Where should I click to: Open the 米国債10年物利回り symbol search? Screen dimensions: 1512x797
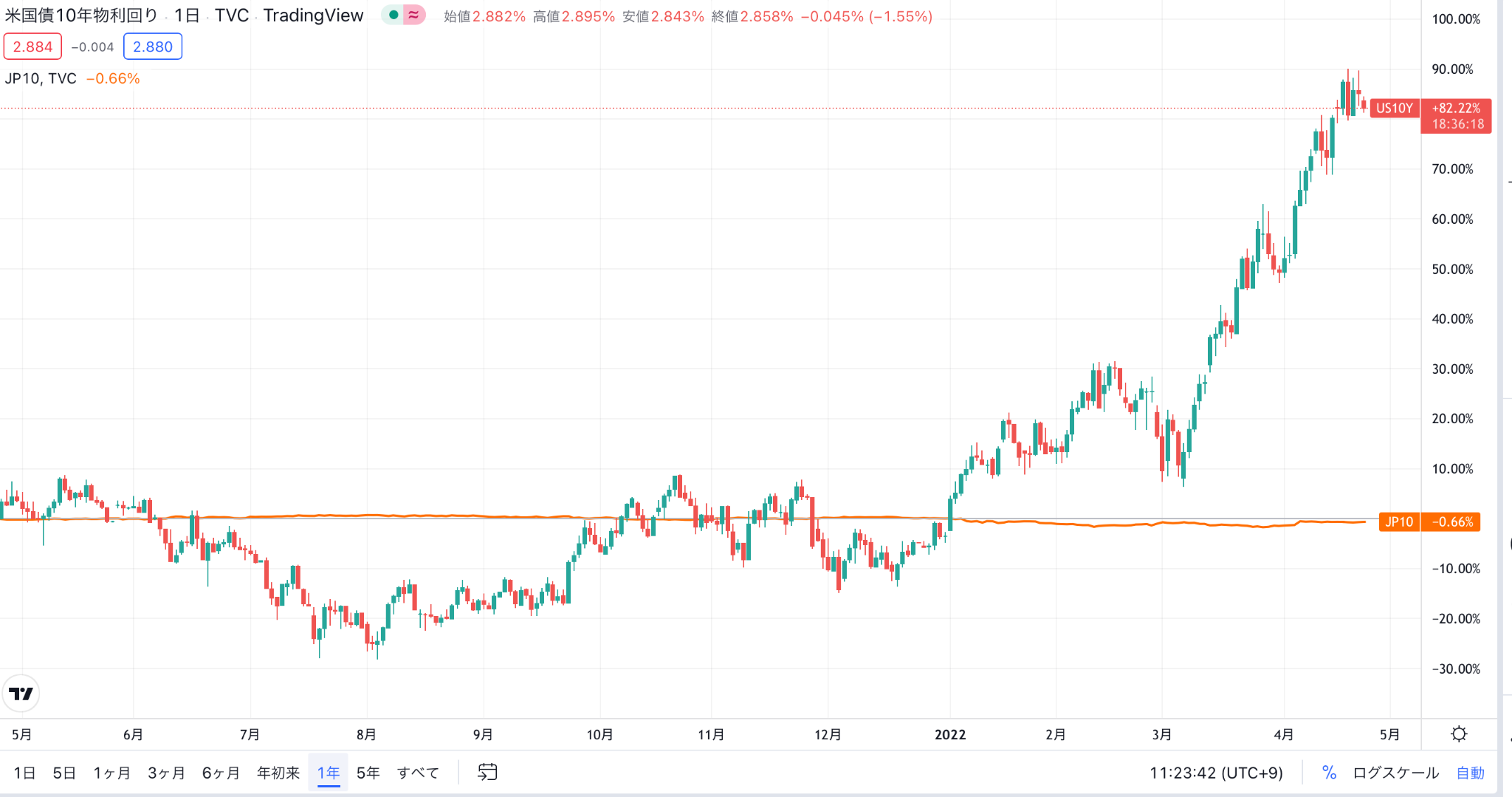tap(81, 16)
